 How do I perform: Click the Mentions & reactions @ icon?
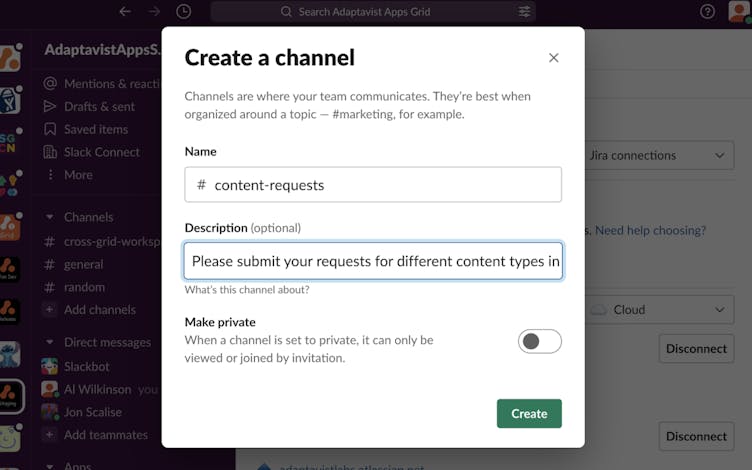50,83
